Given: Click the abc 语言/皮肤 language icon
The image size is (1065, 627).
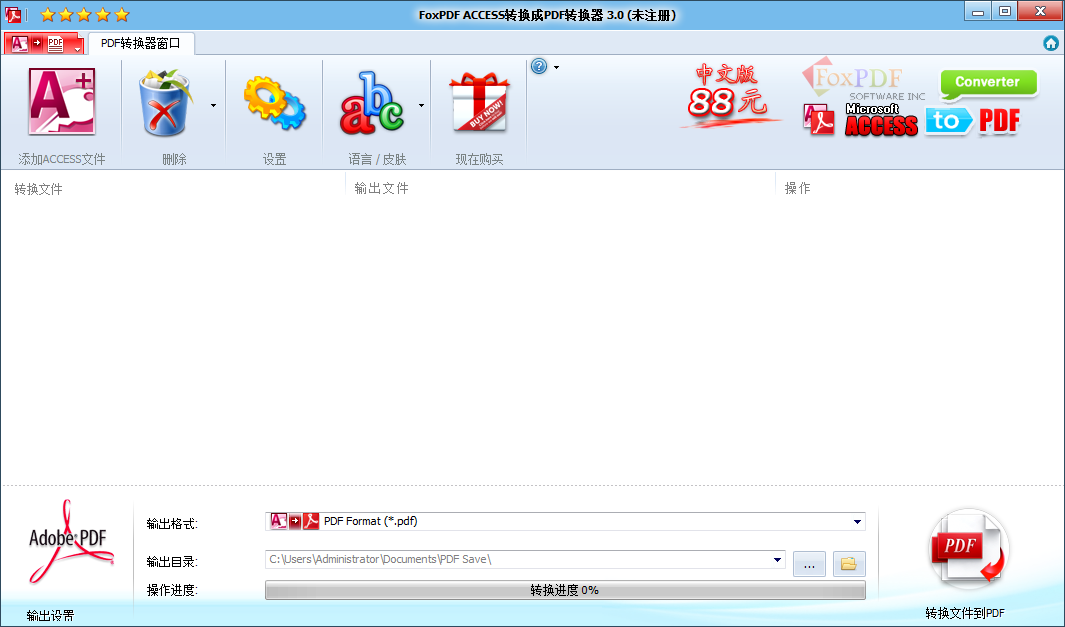Looking at the screenshot, I should coord(373,100).
